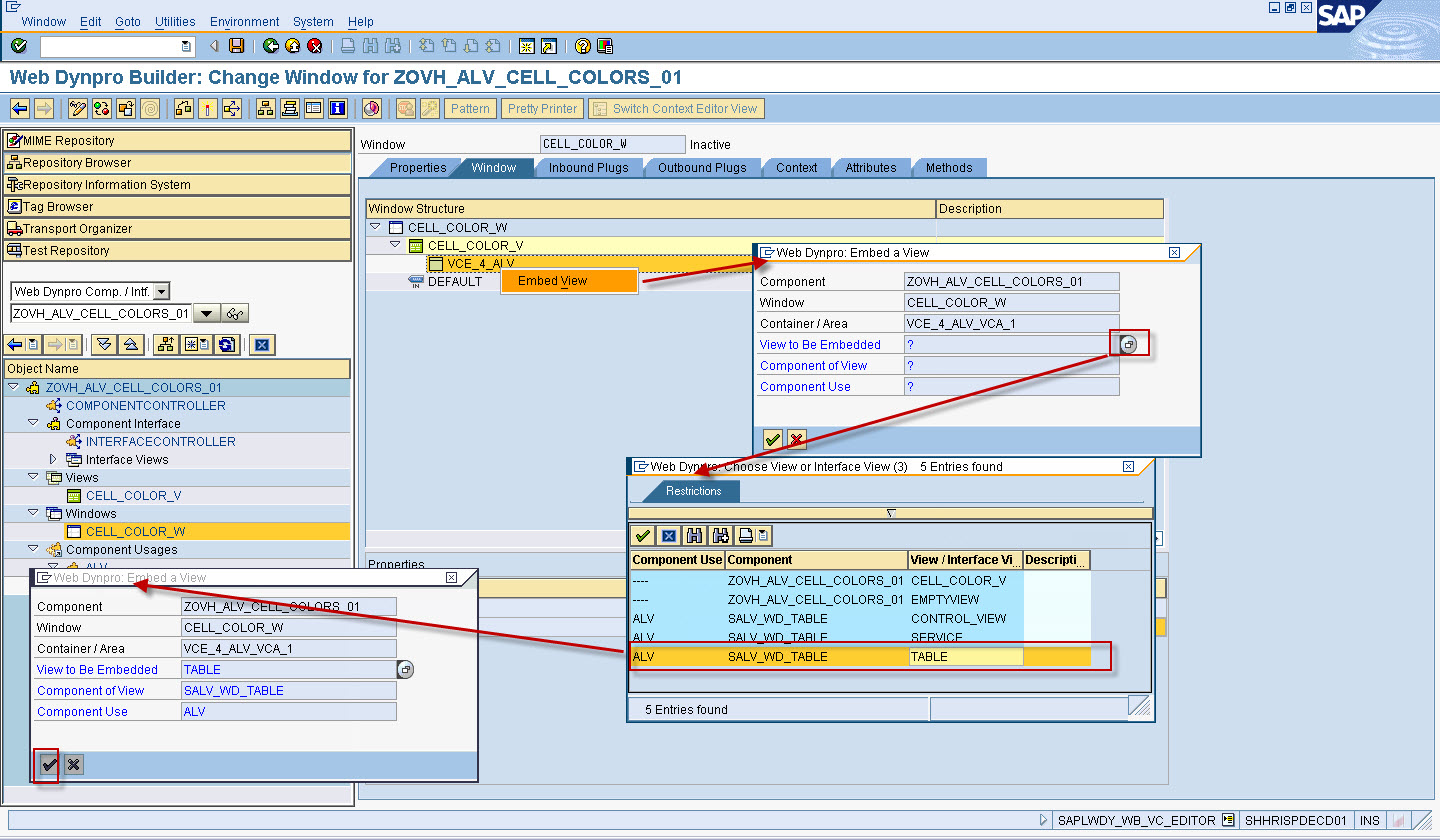The width and height of the screenshot is (1440, 840).
Task: Switch to the Outbound Plugs tab
Action: point(702,167)
